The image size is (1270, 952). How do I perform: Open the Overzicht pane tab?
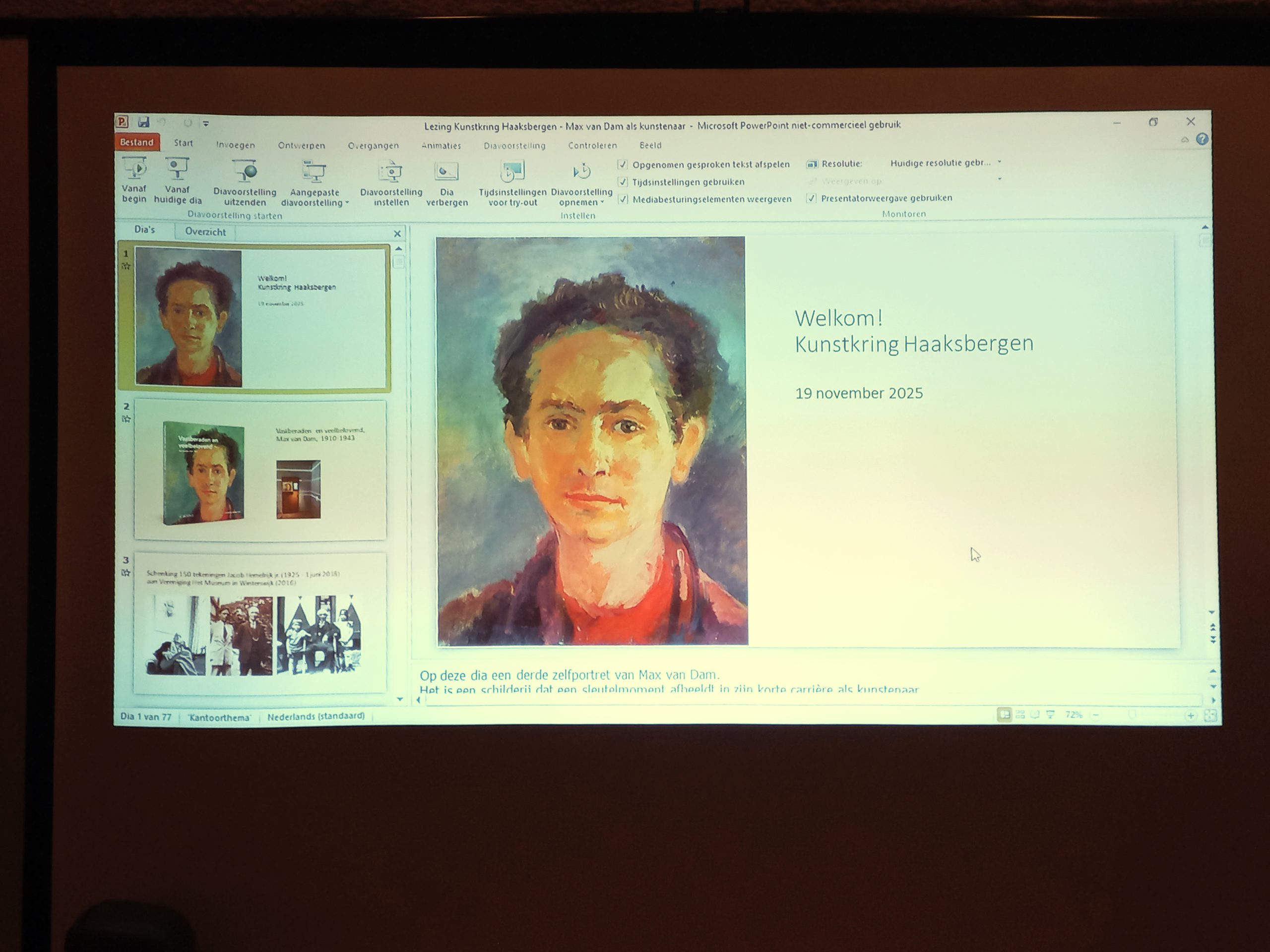click(205, 232)
